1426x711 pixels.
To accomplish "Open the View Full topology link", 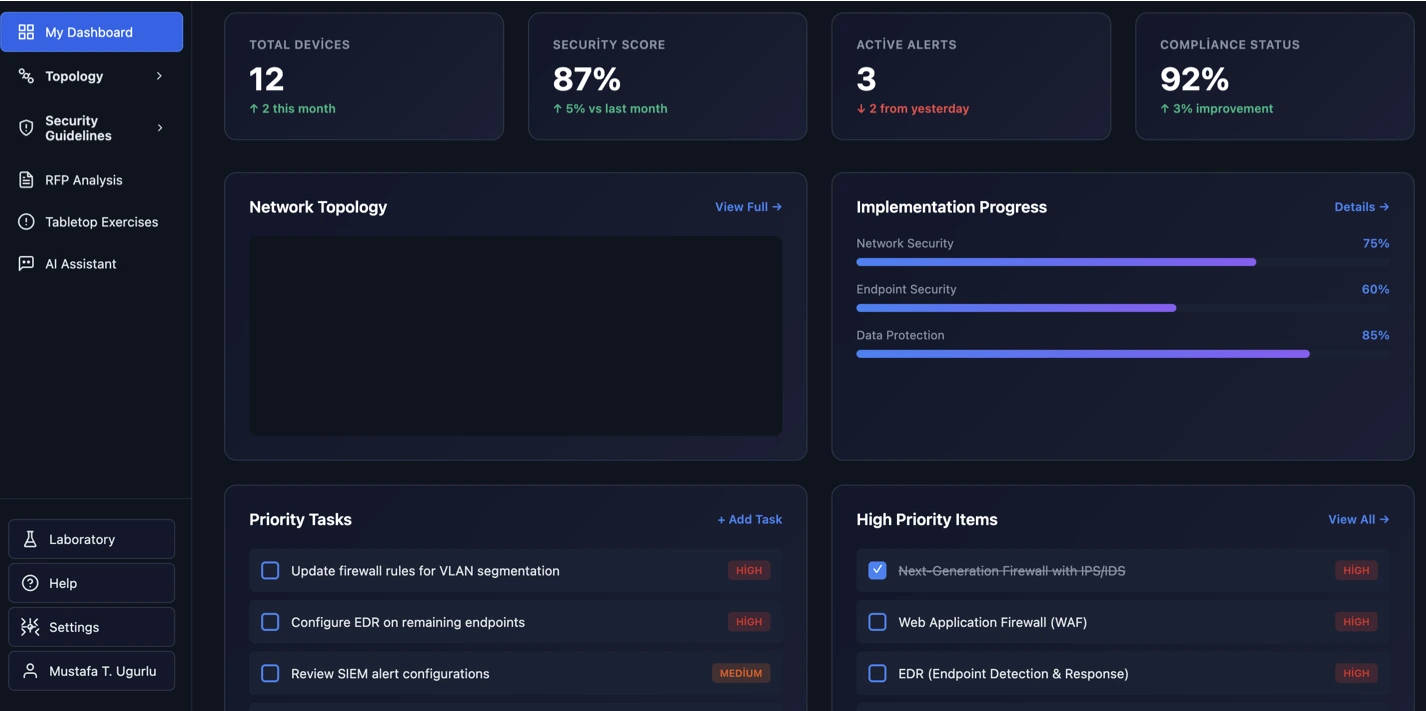I will (x=748, y=207).
